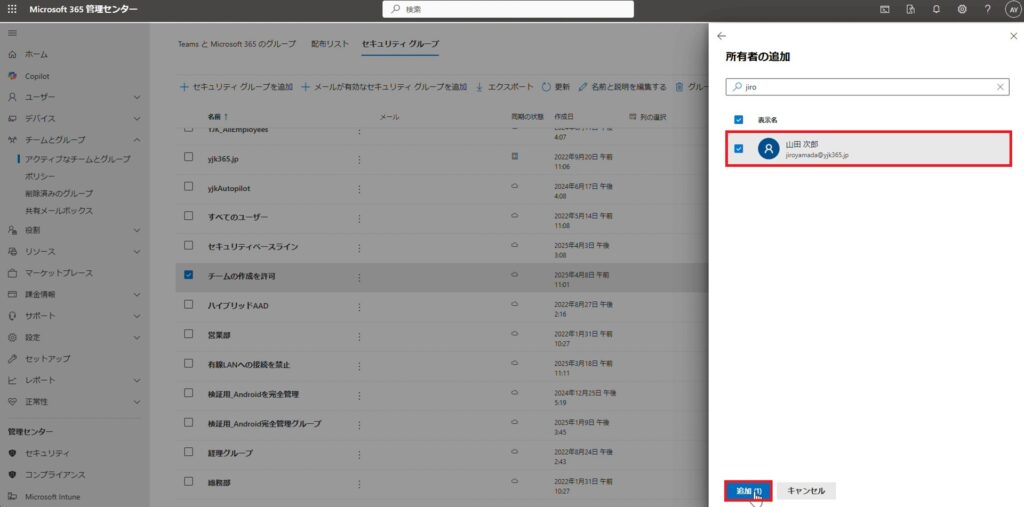Check the yjkAutopilot group checkbox
Screen dimensions: 1024x507
(189, 186)
